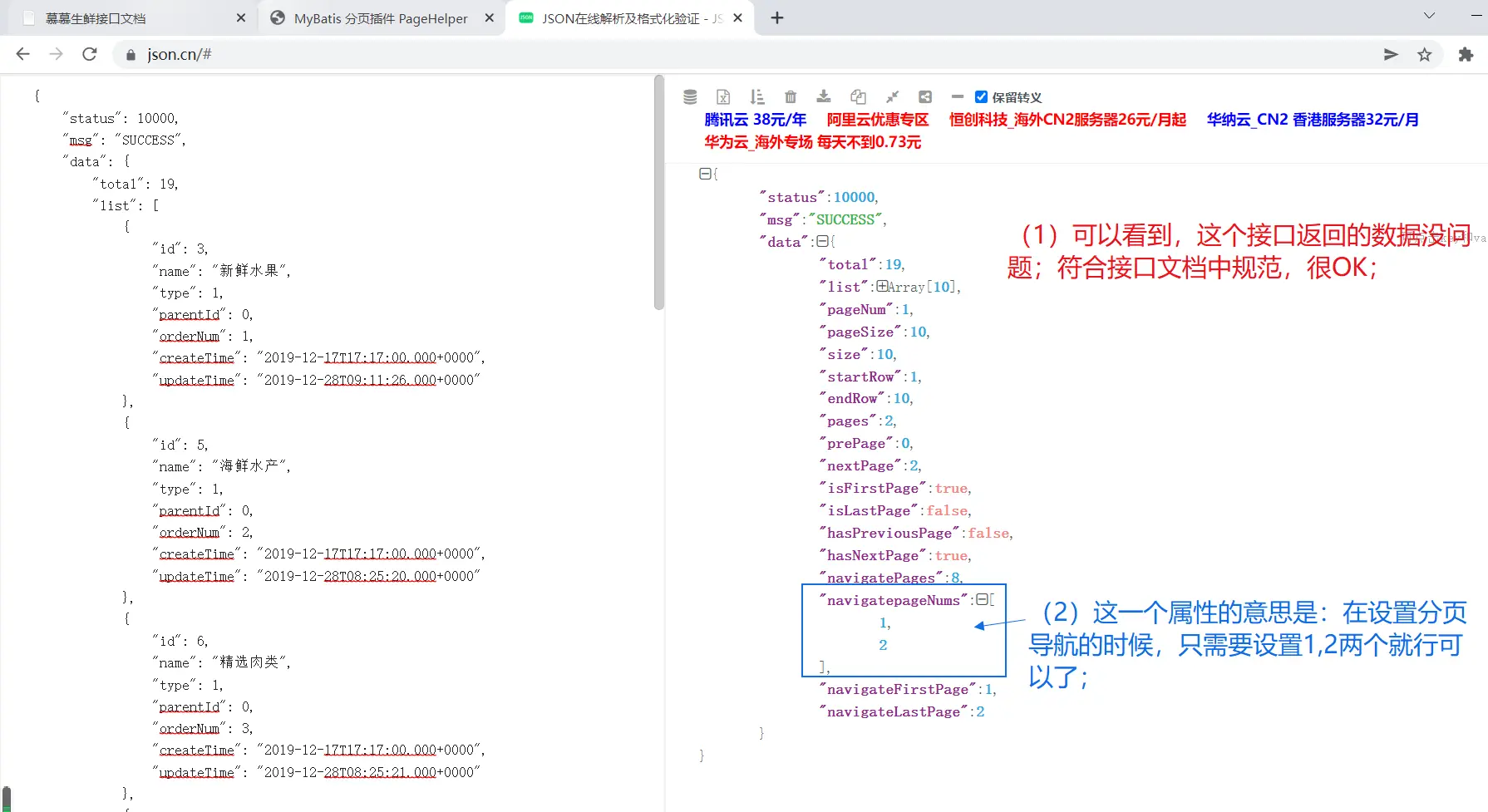Collapse the root JSON object node
The image size is (1488, 812).
pos(705,174)
